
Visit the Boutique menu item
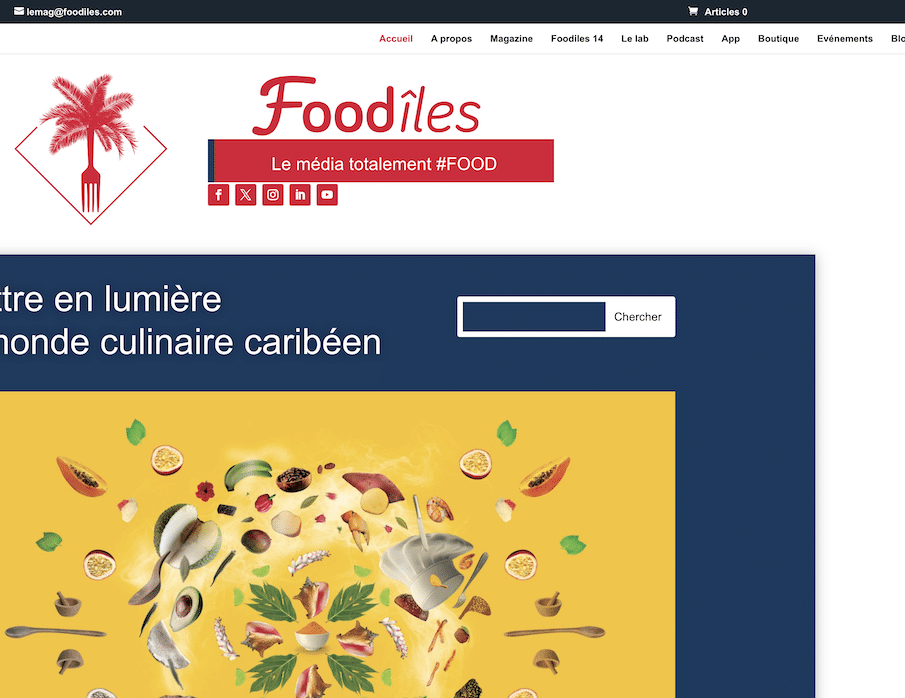tap(778, 39)
